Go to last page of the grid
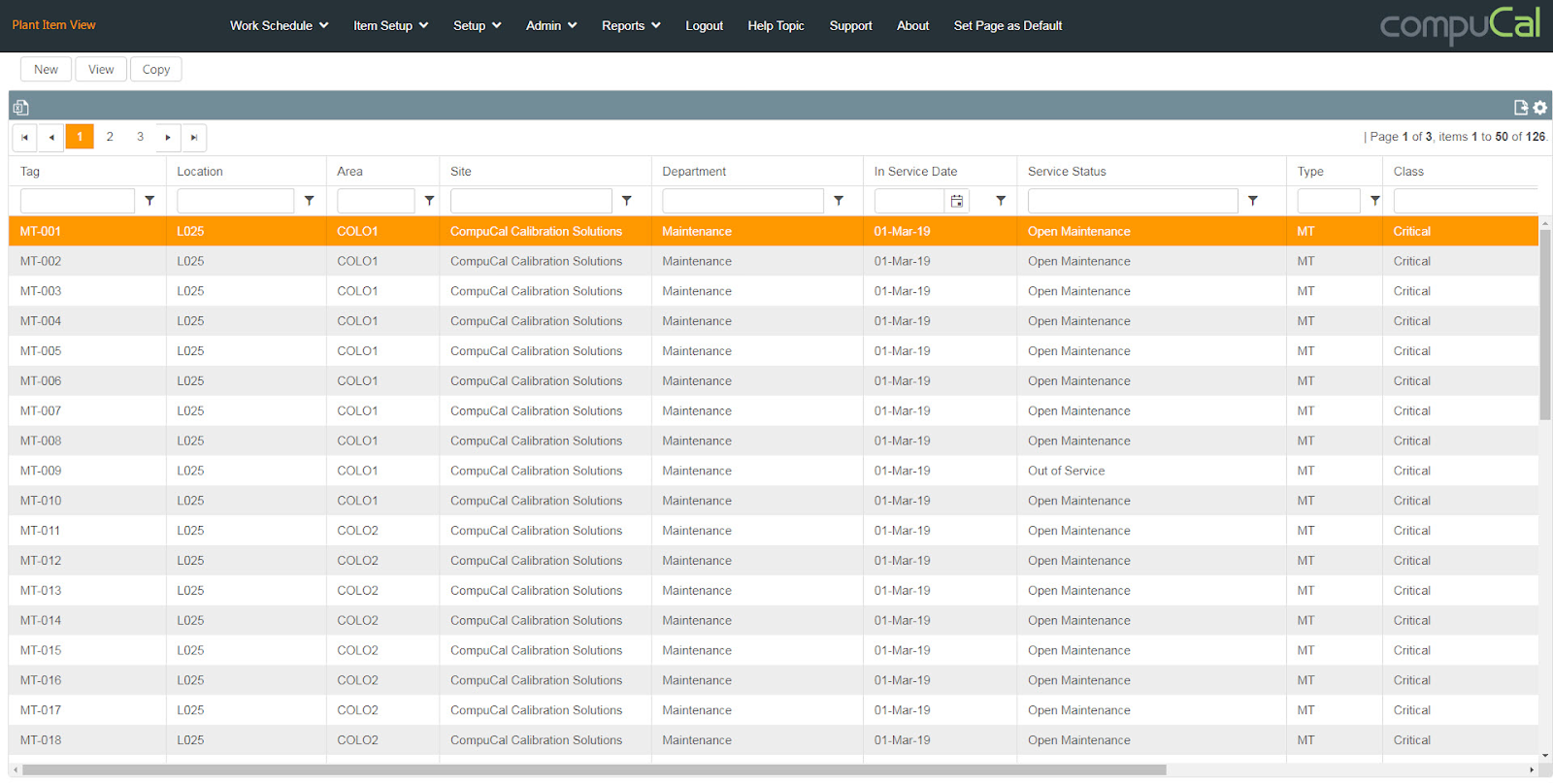The height and width of the screenshot is (784, 1553). coord(194,138)
